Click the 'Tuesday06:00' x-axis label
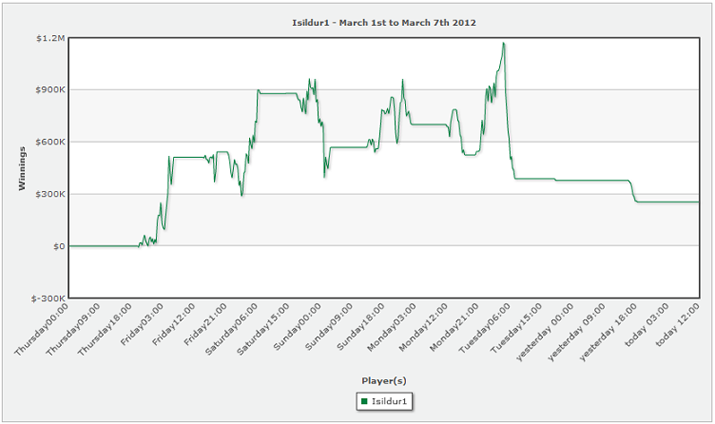The width and height of the screenshot is (715, 424). (x=485, y=328)
